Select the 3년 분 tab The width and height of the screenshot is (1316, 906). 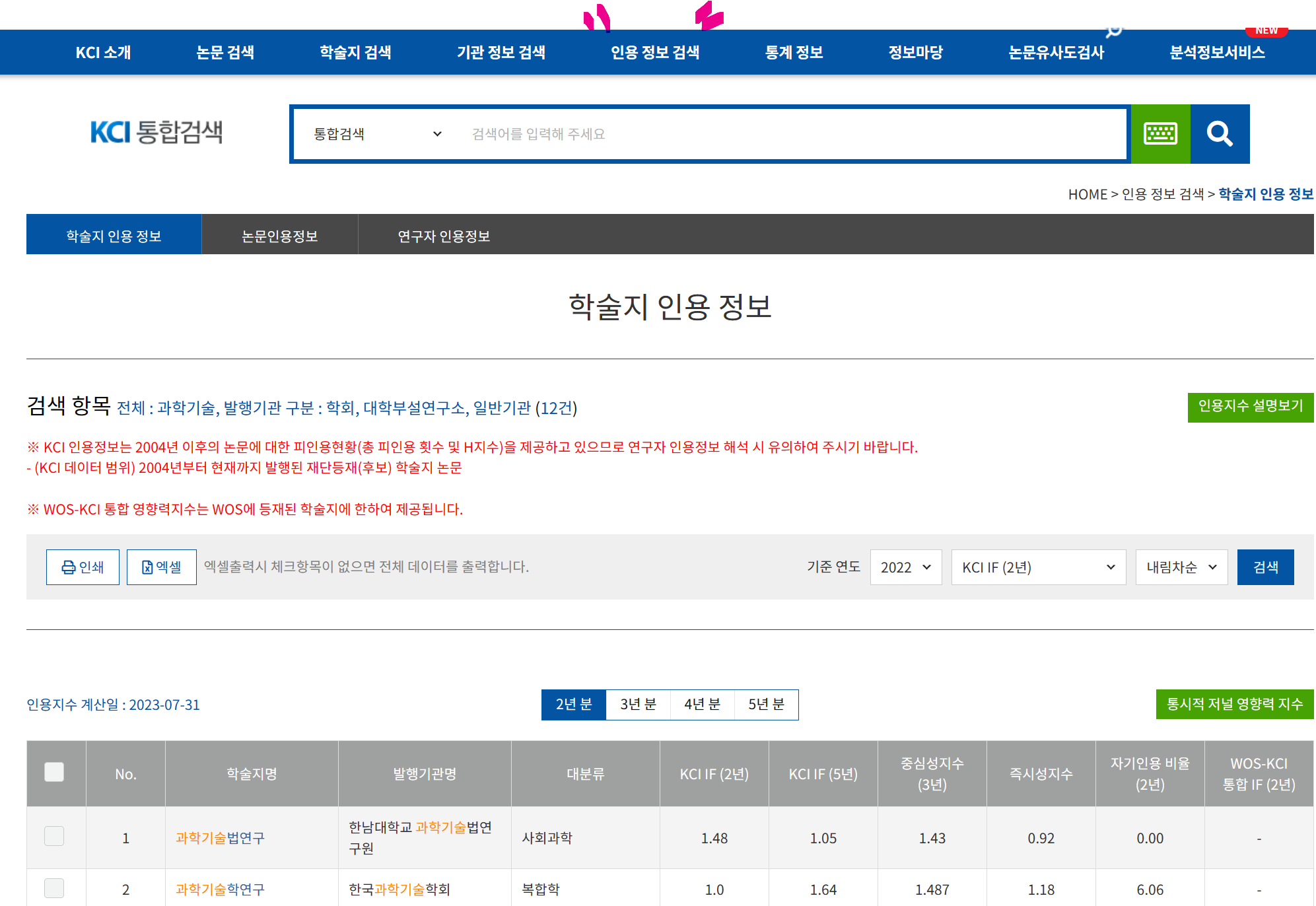click(x=638, y=705)
